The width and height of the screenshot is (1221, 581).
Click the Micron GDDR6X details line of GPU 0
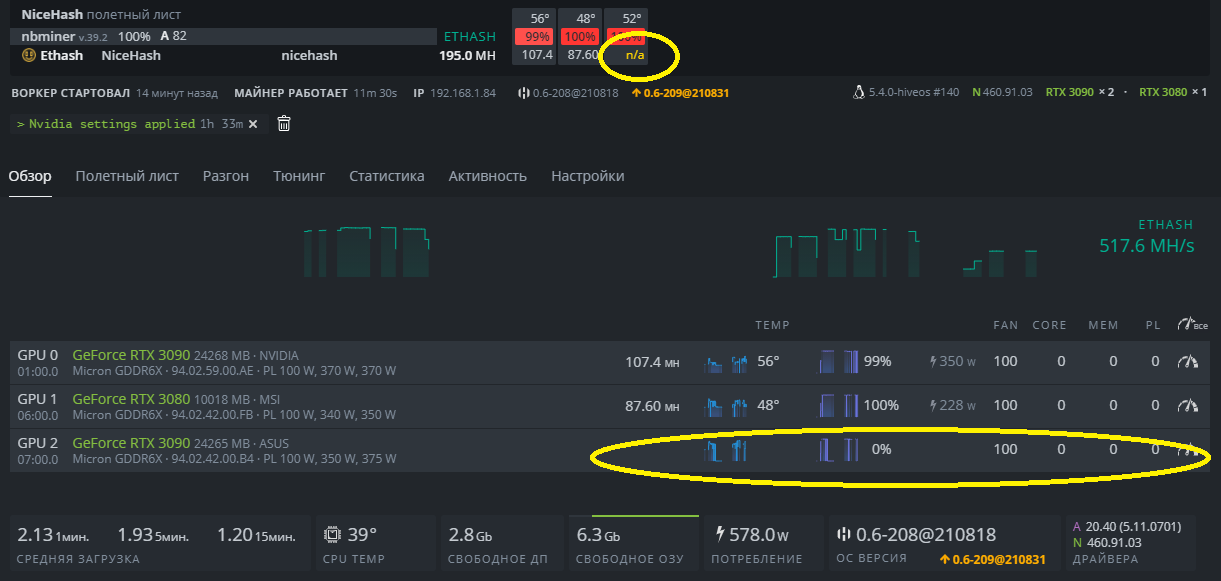pyautogui.click(x=235, y=371)
